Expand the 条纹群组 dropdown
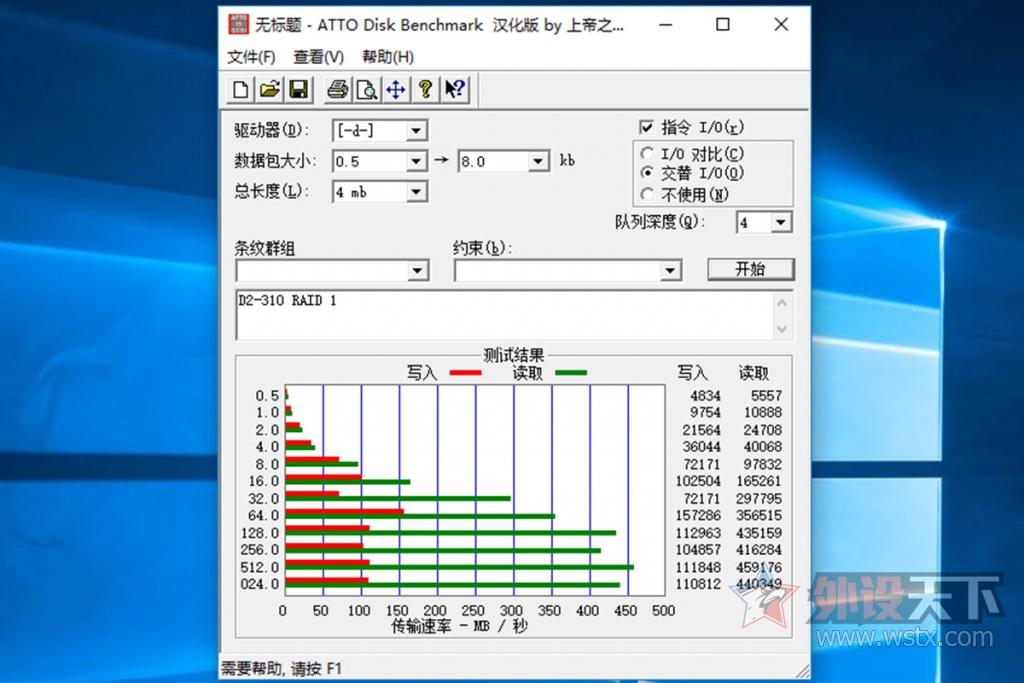Image resolution: width=1024 pixels, height=683 pixels. coord(417,270)
